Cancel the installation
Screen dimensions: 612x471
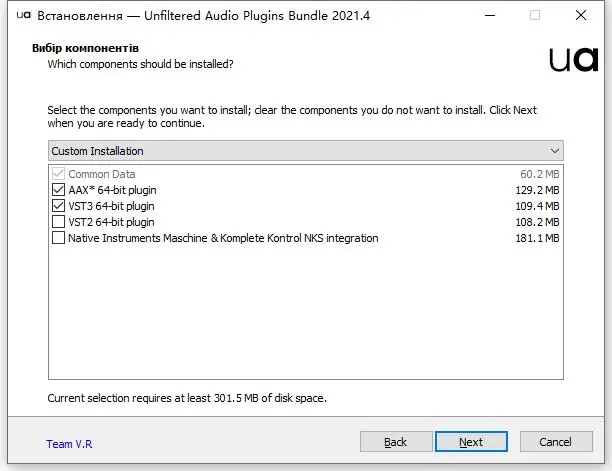coord(556,442)
